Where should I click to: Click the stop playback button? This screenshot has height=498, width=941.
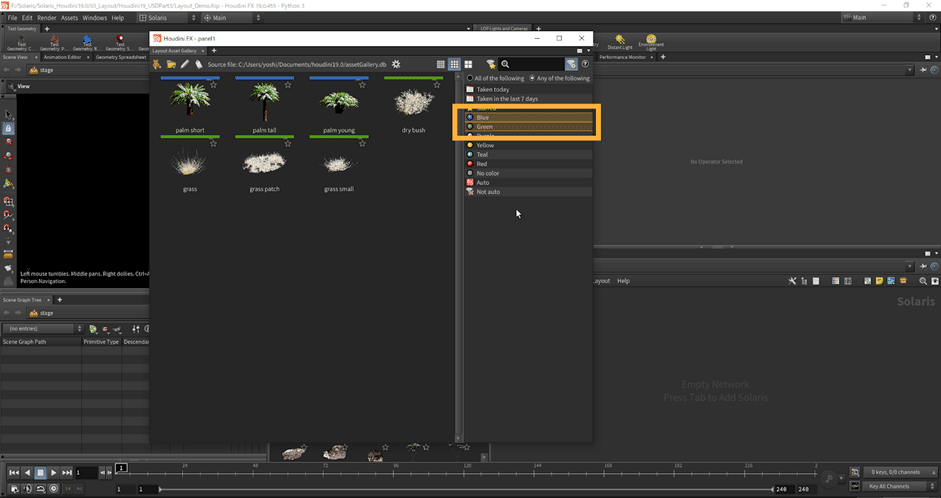pos(40,473)
